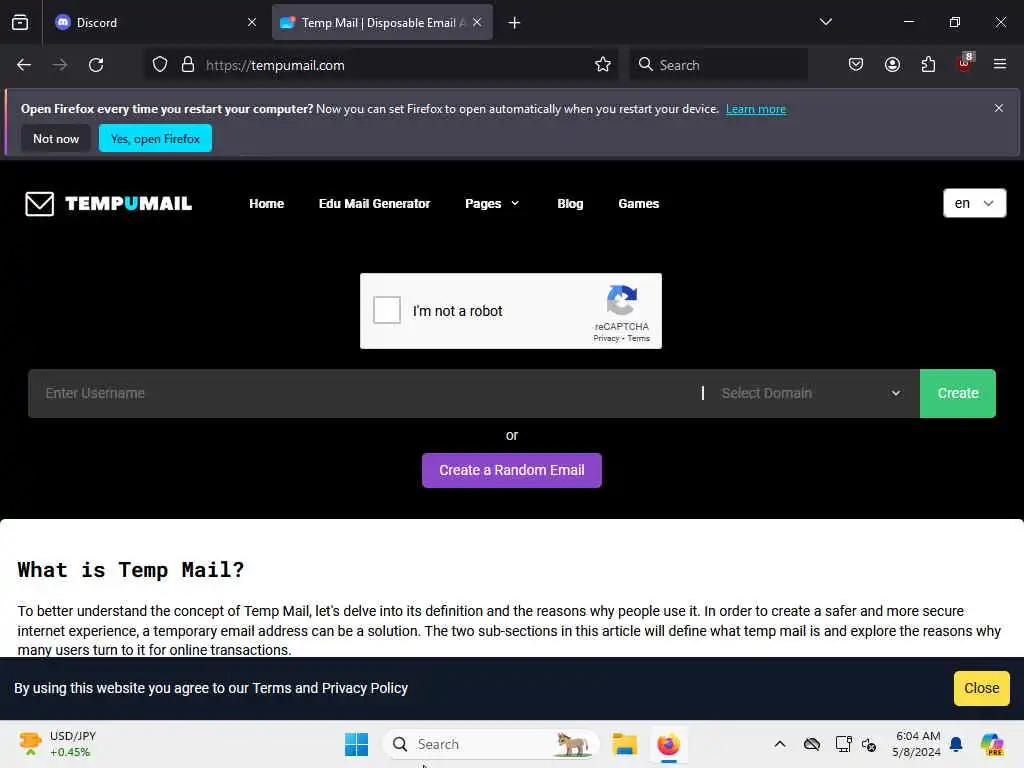Open reCAPTCHA Privacy link
Image resolution: width=1024 pixels, height=768 pixels.
tap(605, 338)
